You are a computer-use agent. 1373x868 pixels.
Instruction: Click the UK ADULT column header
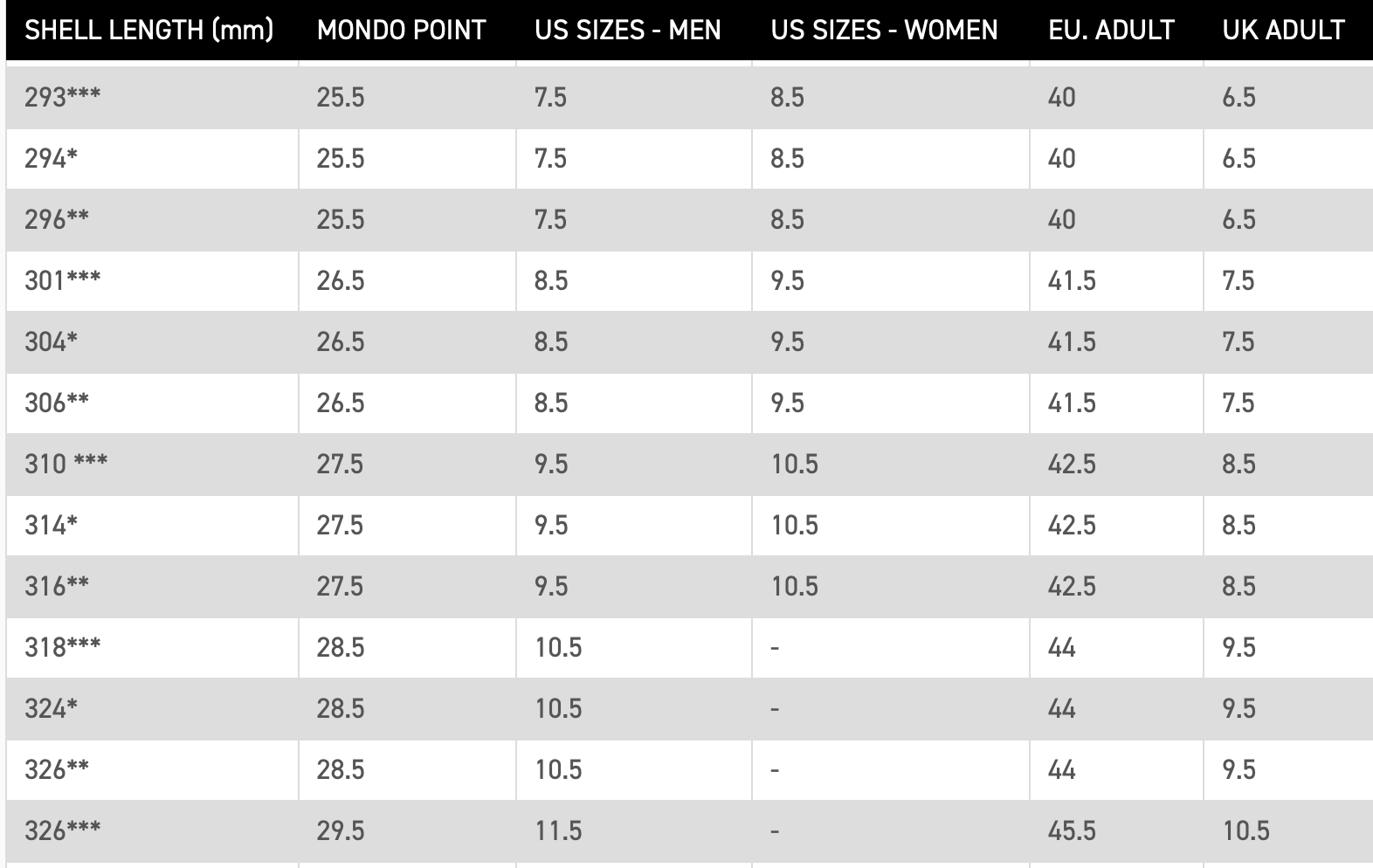[x=1283, y=31]
